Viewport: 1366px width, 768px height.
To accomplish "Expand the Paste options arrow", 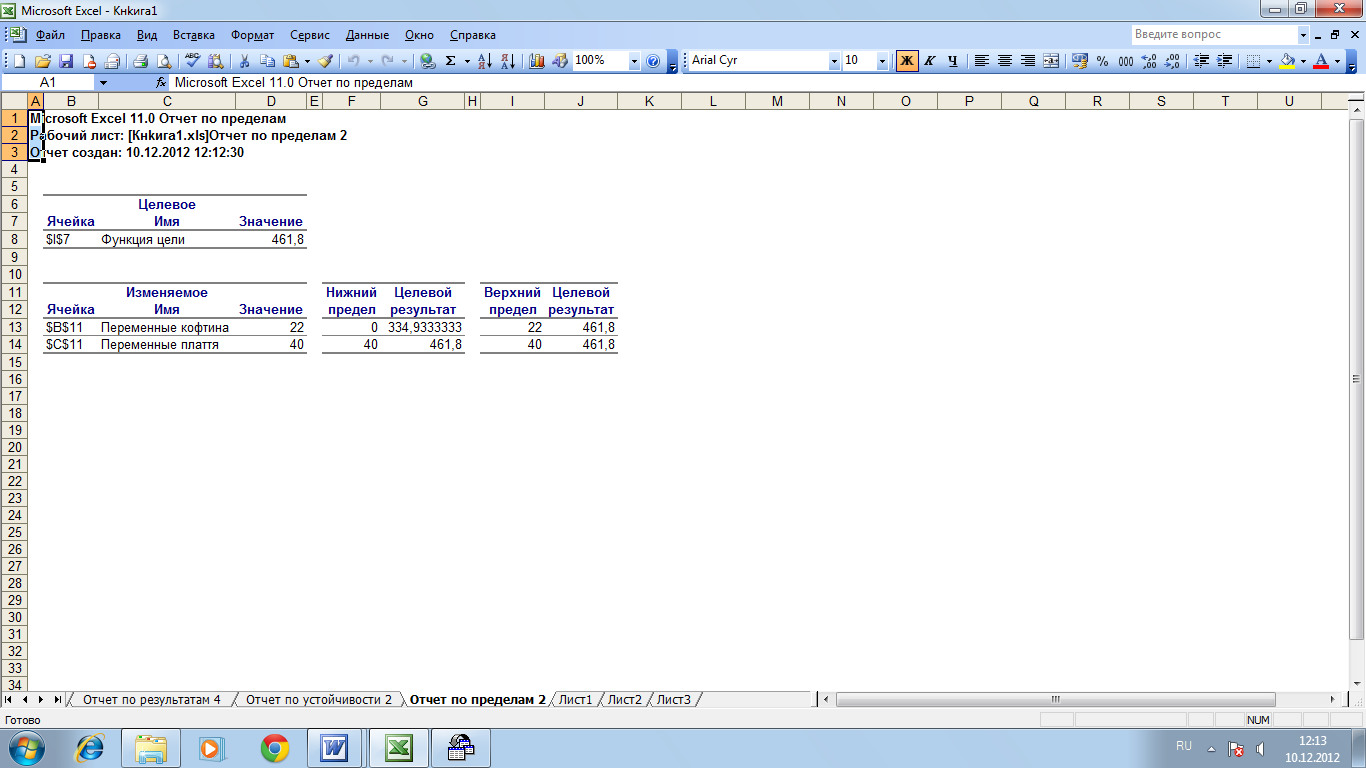I will point(307,61).
